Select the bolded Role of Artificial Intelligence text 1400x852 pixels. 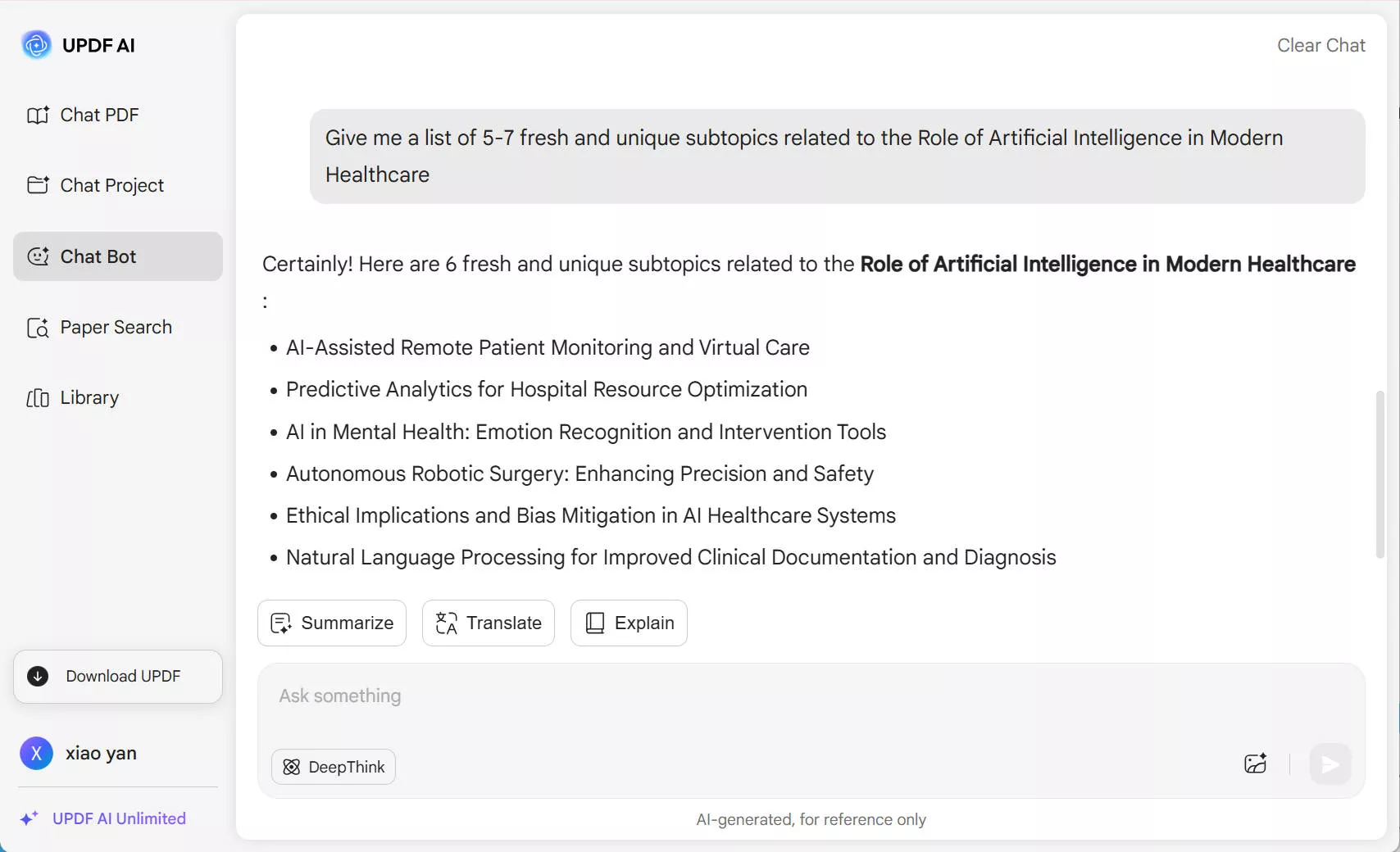click(x=1107, y=264)
